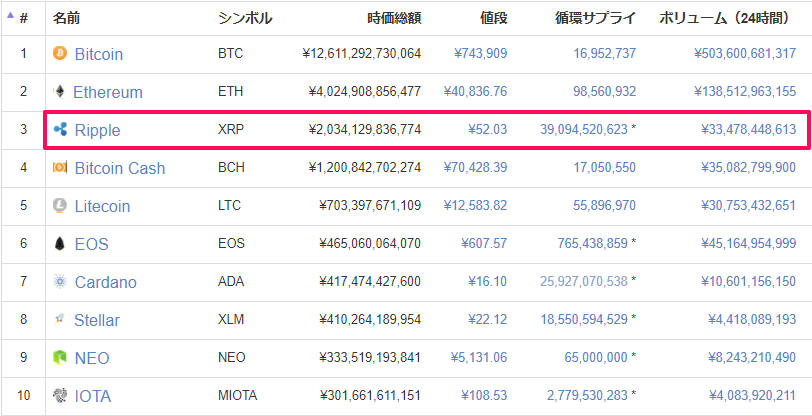This screenshot has height=416, width=812.
Task: Click the Cardano logo icon
Action: click(60, 282)
